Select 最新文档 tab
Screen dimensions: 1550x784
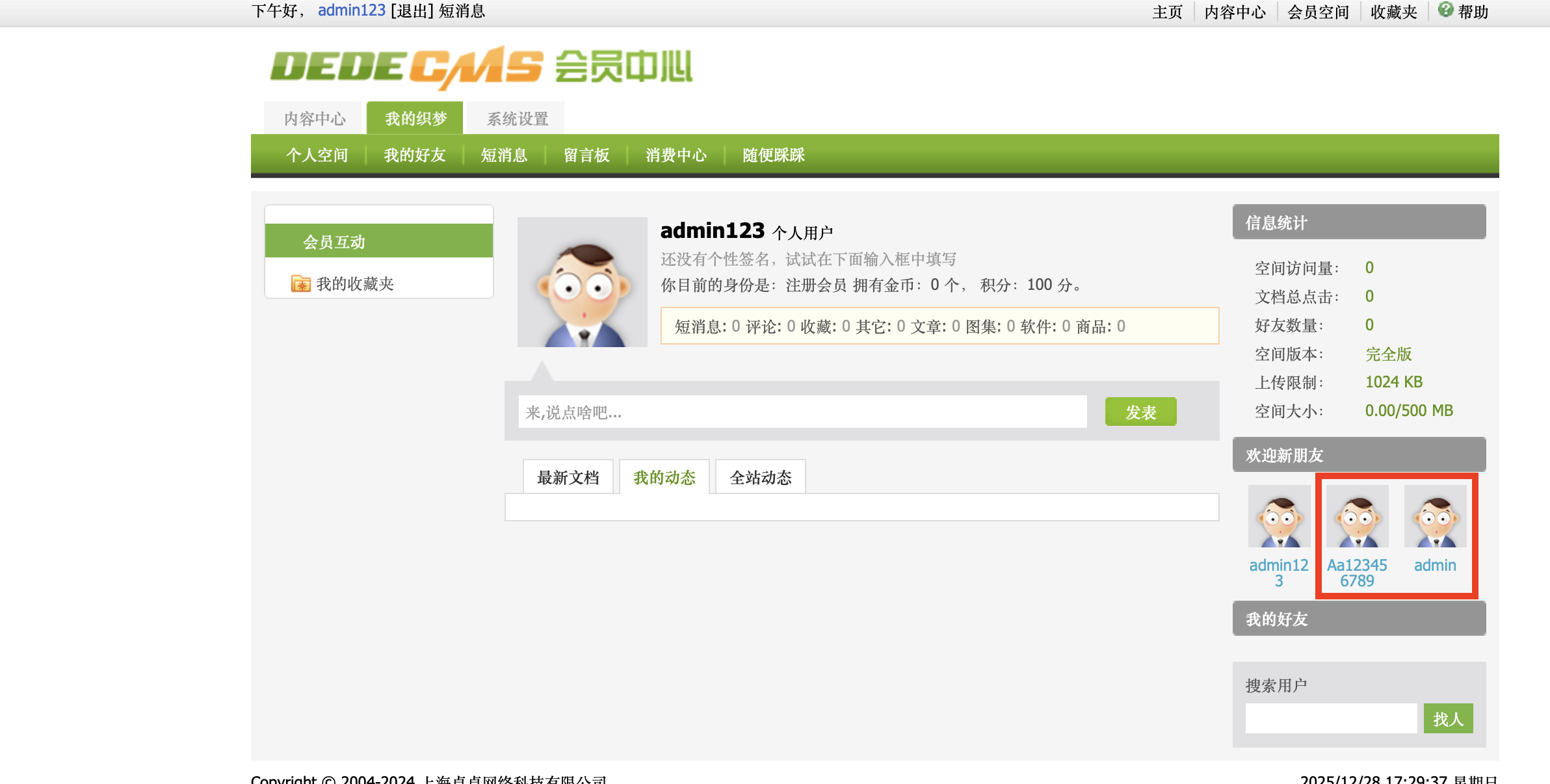[568, 477]
